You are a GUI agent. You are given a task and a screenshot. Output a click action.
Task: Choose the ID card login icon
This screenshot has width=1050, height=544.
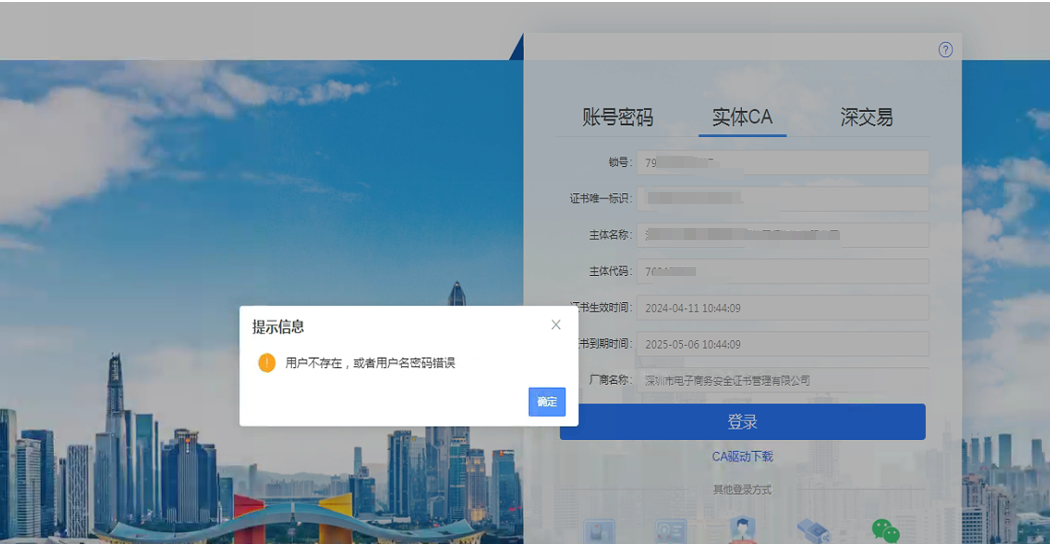[x=670, y=531]
